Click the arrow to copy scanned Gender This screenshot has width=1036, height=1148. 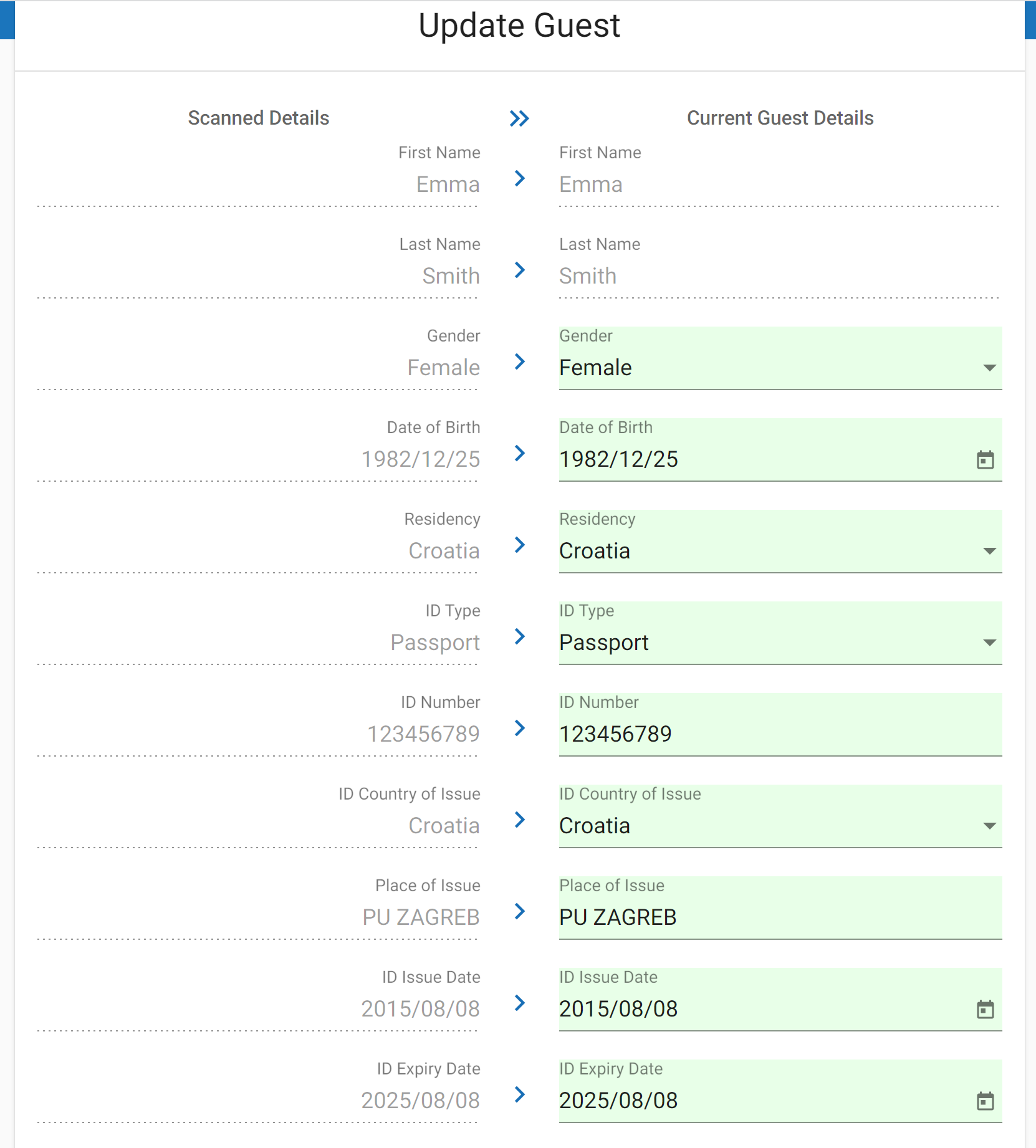pyautogui.click(x=519, y=363)
